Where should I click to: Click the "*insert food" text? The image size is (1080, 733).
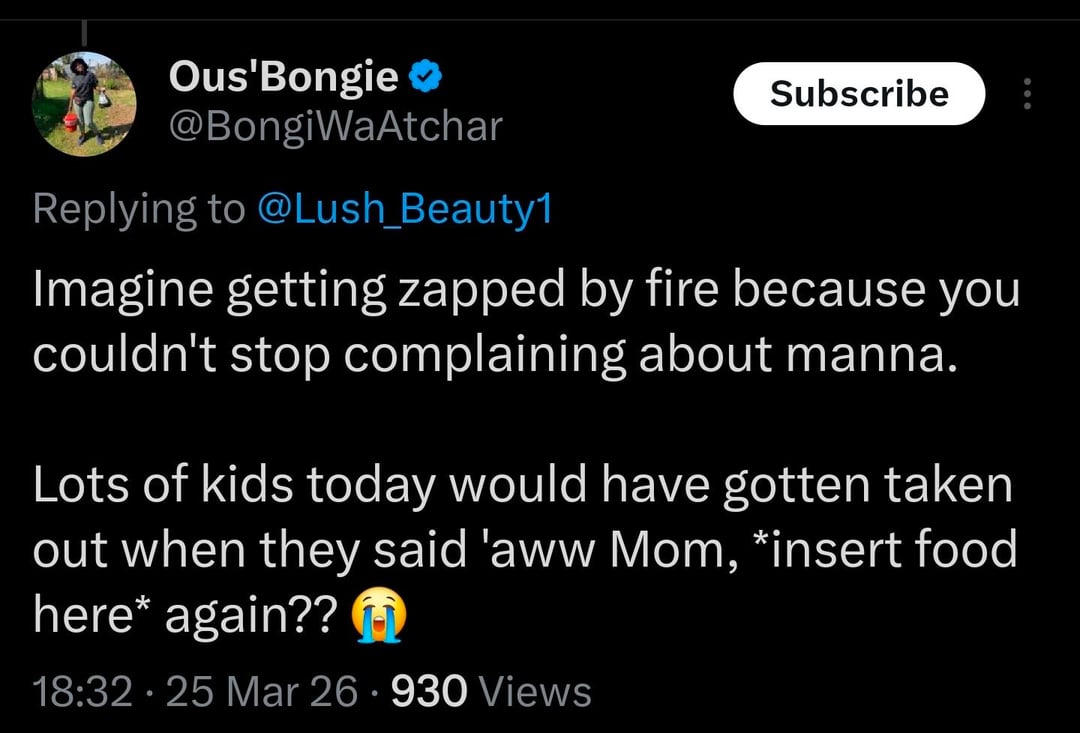(x=884, y=552)
